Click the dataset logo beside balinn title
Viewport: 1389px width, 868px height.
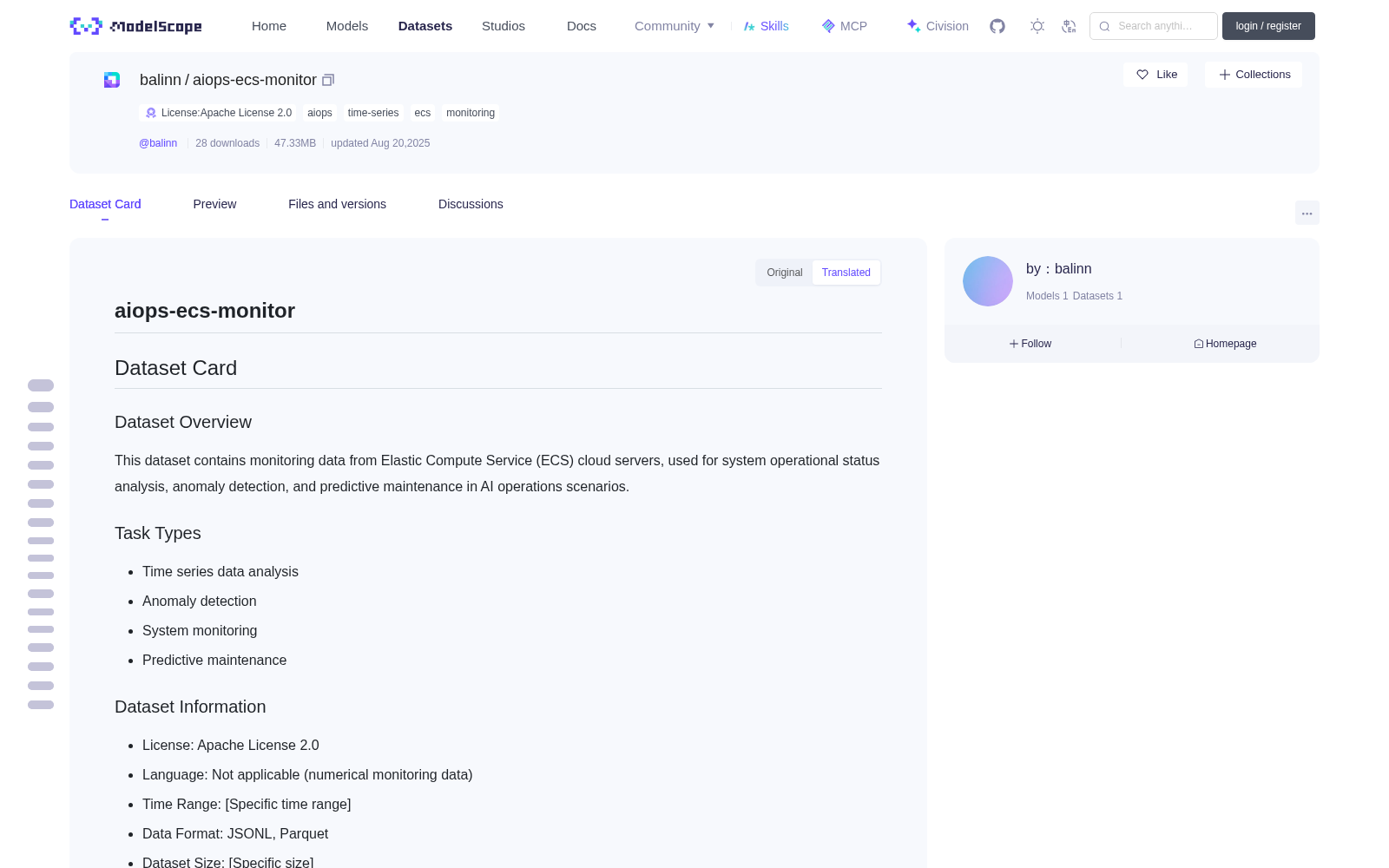[x=112, y=80]
